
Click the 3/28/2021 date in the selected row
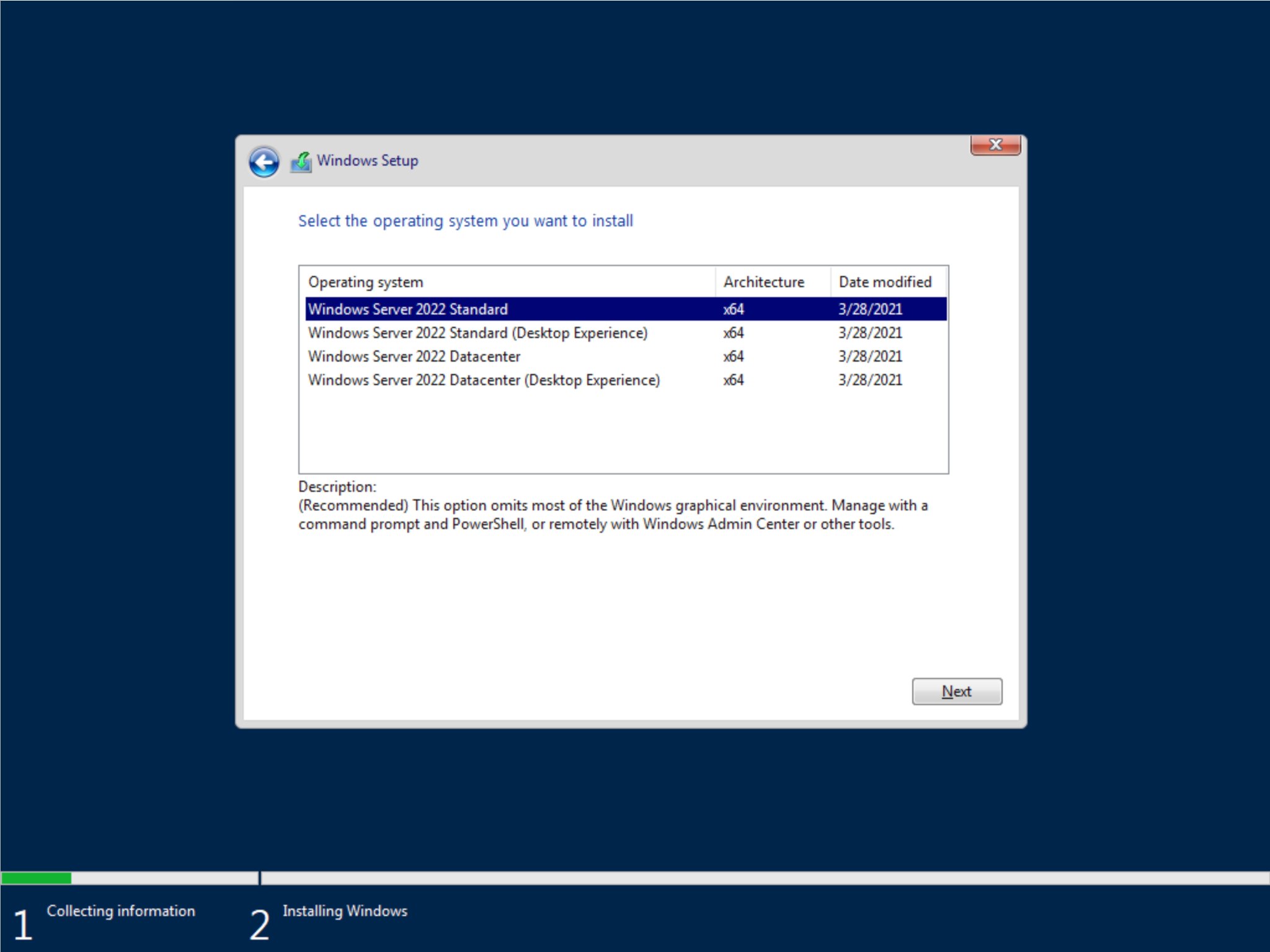870,309
